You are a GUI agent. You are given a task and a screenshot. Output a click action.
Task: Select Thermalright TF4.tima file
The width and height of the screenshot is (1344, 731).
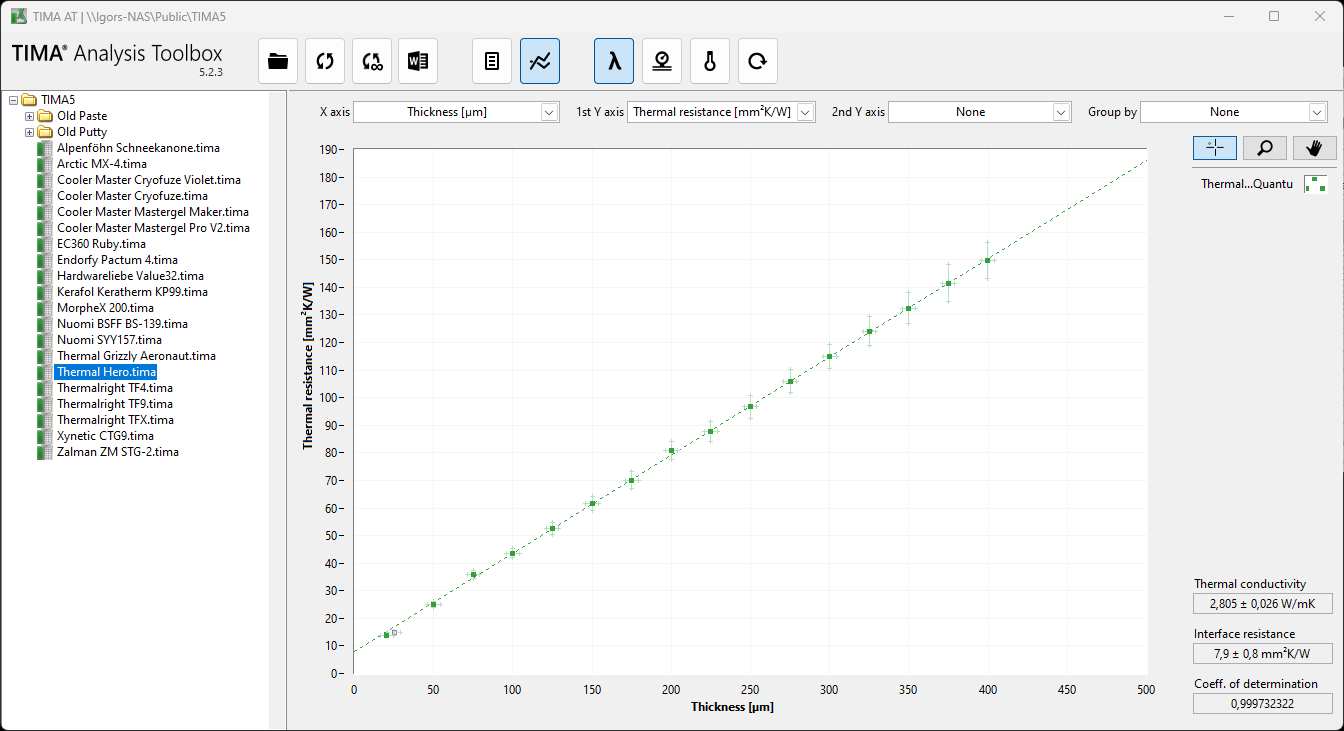click(115, 388)
